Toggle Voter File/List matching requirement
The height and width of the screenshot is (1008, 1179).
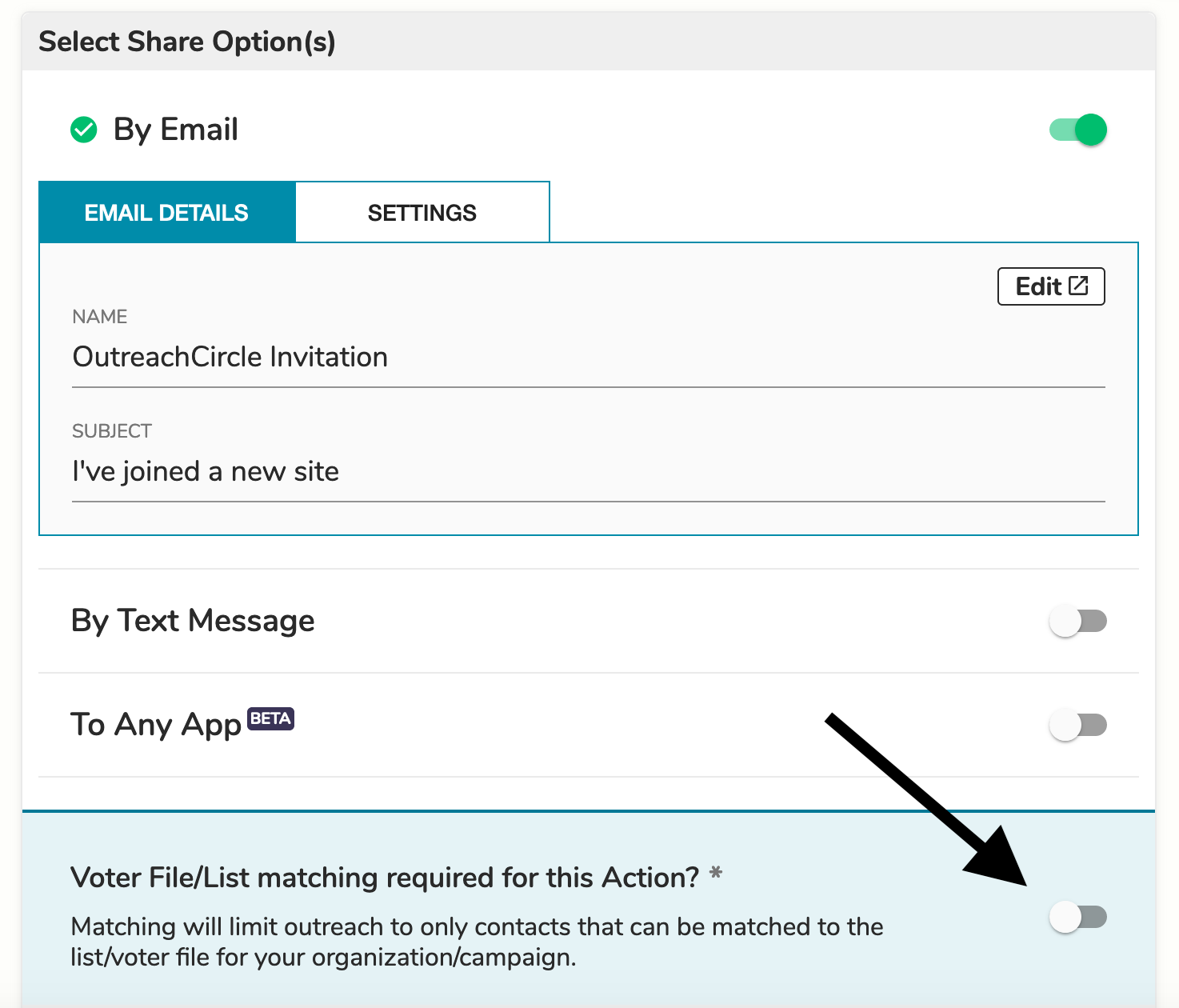[1077, 917]
